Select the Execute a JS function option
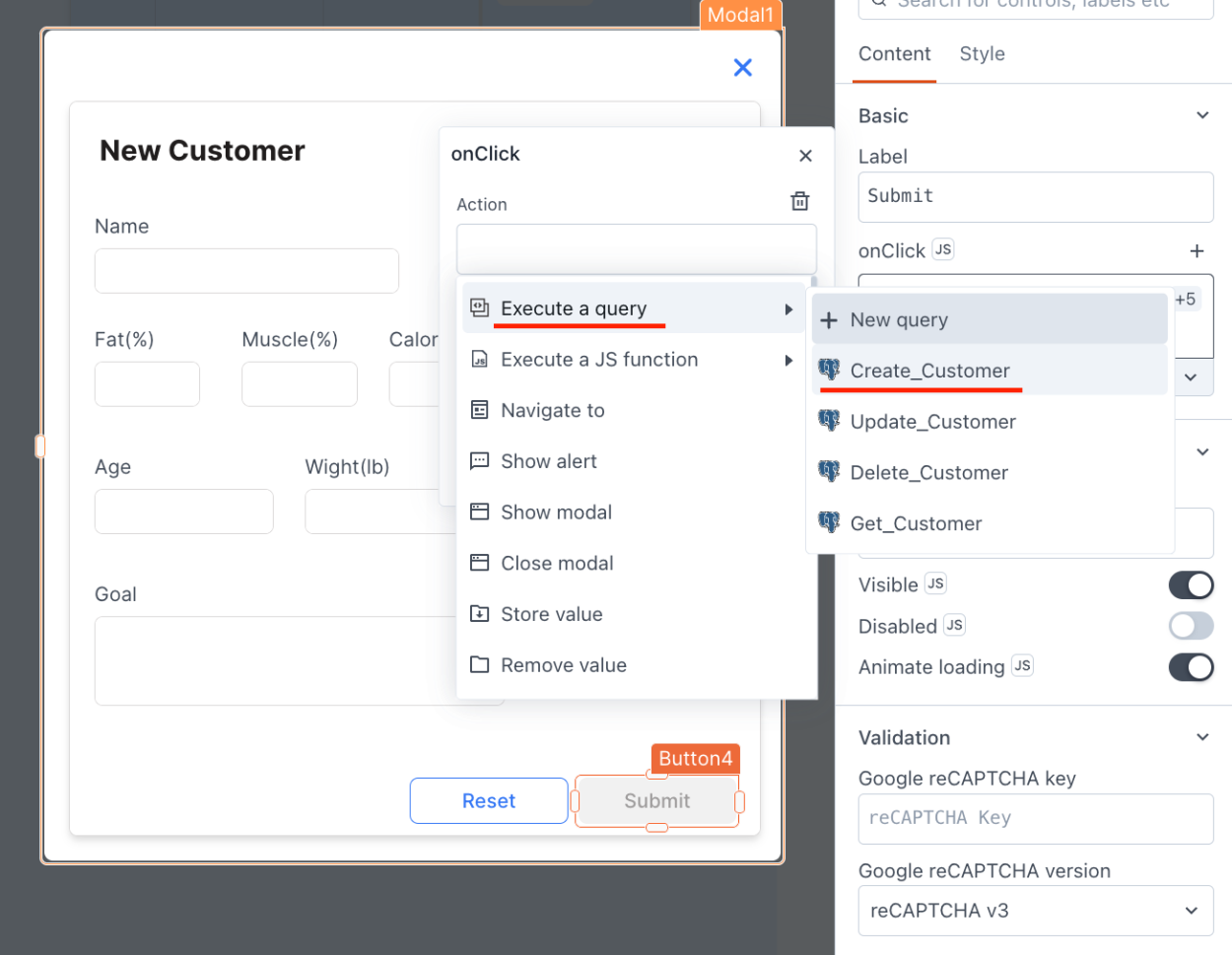The image size is (1232, 955). click(634, 360)
